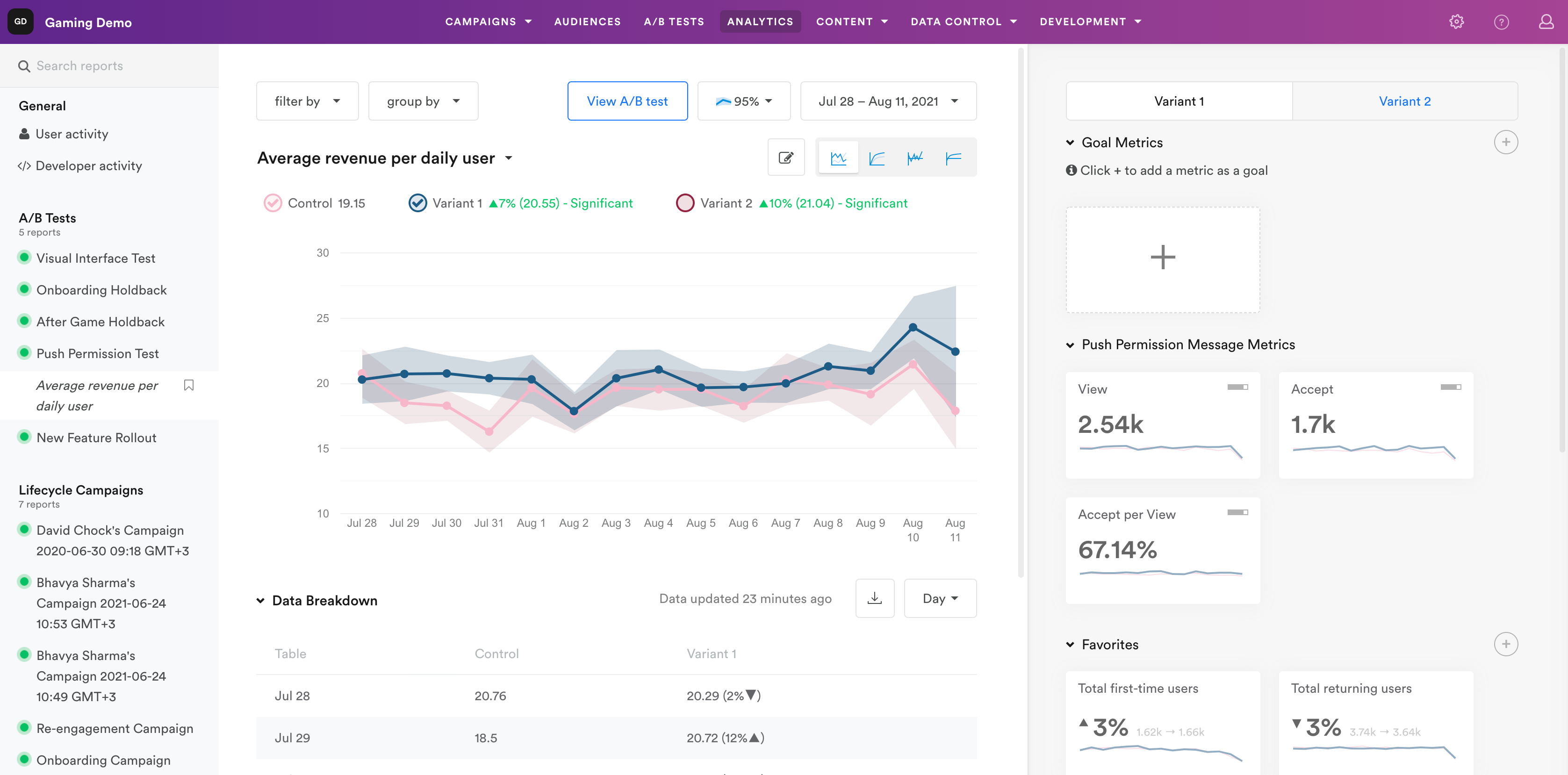Open the 95% confidence dropdown
Screen dimensions: 1568x775
click(744, 101)
